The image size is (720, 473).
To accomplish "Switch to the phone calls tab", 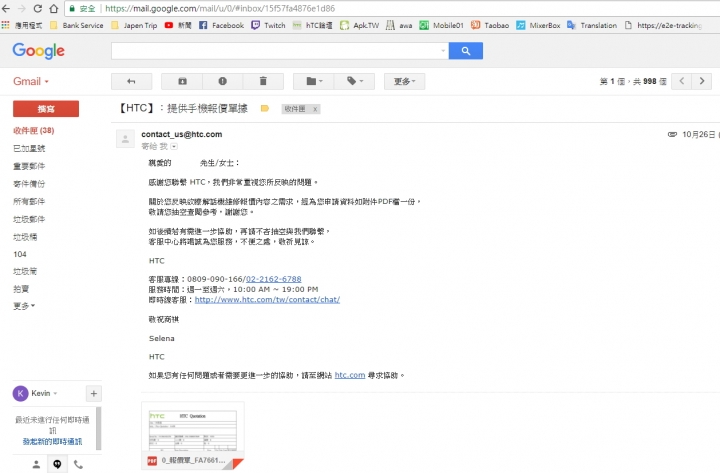I will pyautogui.click(x=79, y=465).
